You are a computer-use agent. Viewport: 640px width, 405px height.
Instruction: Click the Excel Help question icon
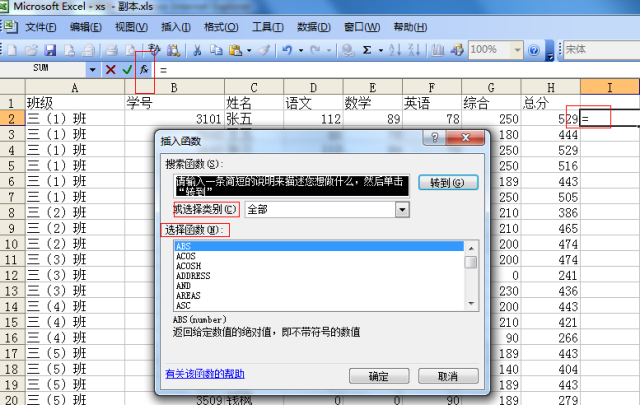[x=533, y=50]
